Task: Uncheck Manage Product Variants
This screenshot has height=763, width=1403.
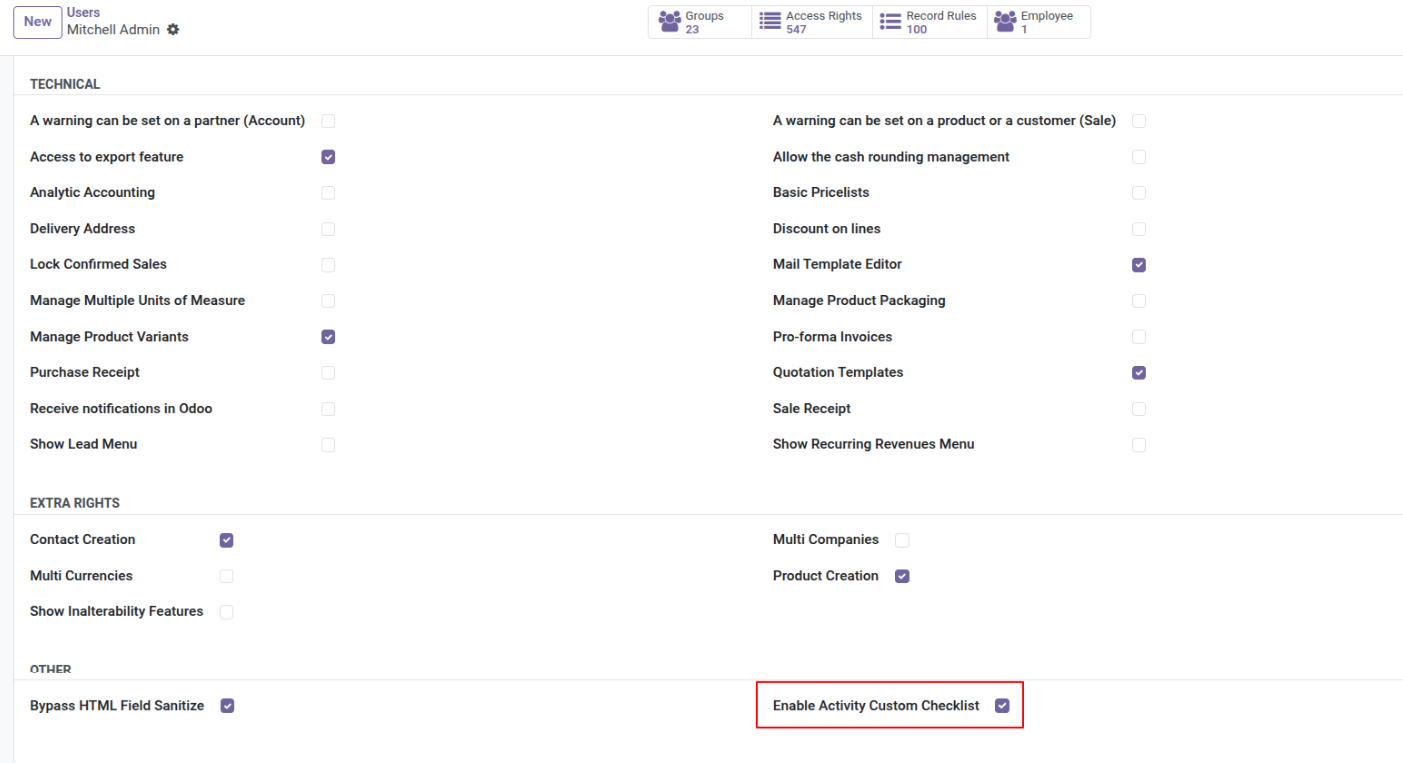Action: coord(328,337)
